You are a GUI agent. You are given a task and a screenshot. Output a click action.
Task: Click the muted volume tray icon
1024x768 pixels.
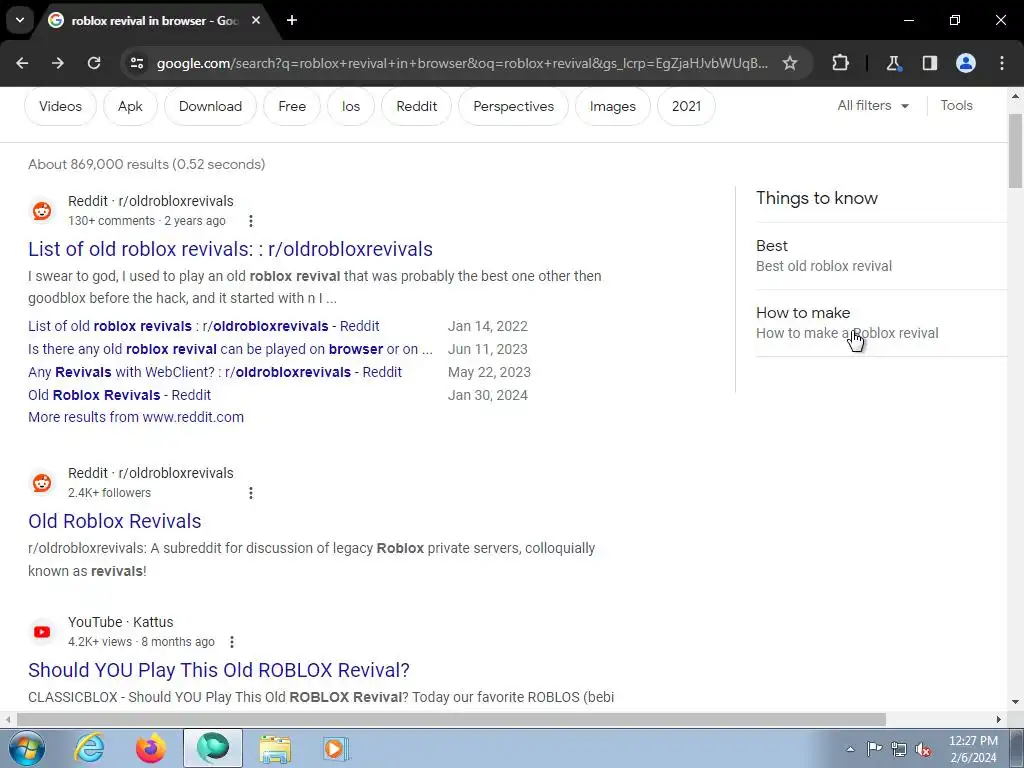click(923, 749)
